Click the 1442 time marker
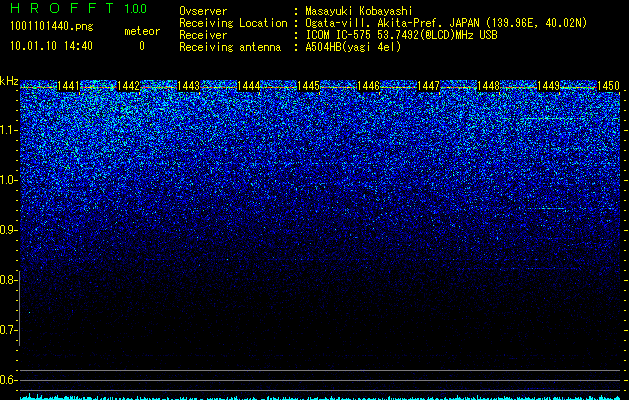629x400 pixels. (128, 86)
